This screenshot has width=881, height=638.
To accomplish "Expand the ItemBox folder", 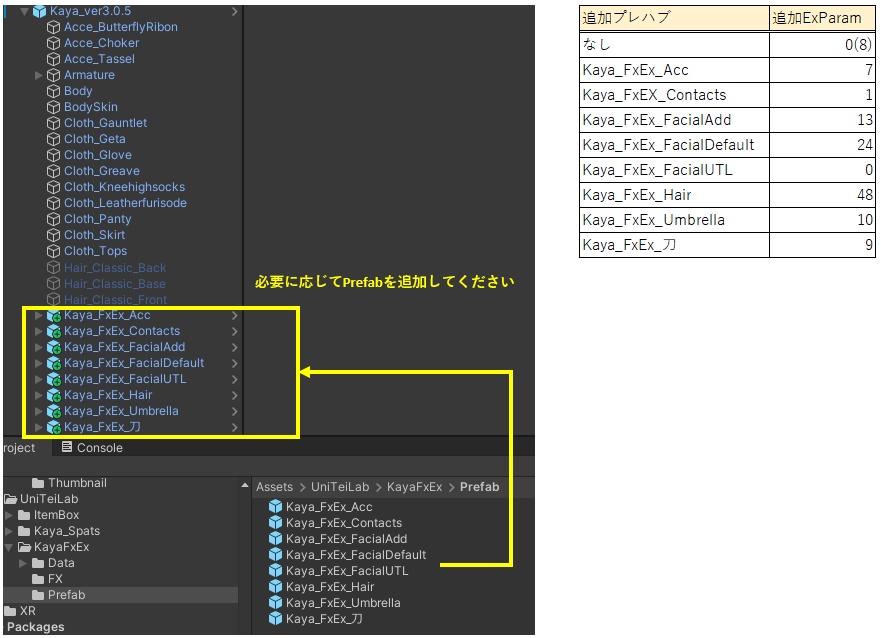I will (9, 515).
